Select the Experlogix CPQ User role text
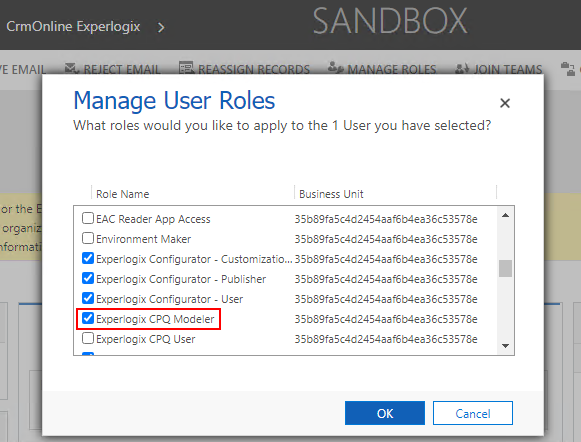This screenshot has height=442, width=581. [146, 339]
